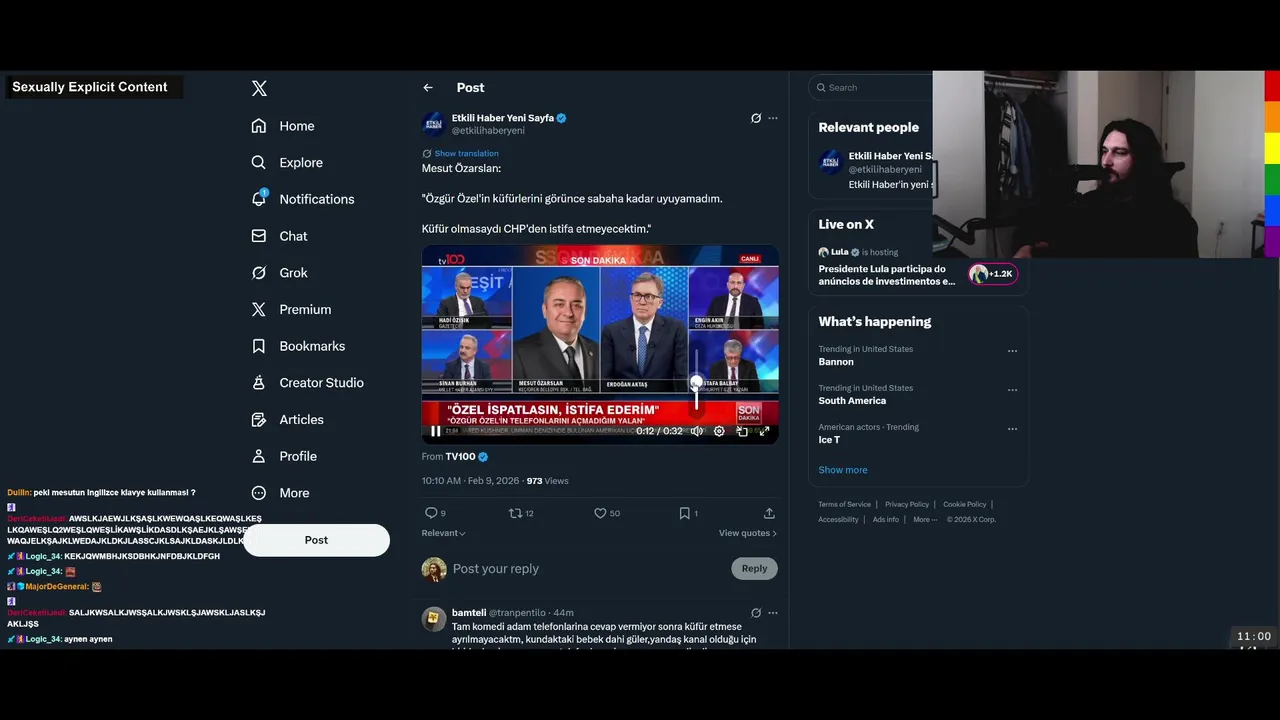
Task: Click the Post button in sidebar
Action: pos(316,540)
